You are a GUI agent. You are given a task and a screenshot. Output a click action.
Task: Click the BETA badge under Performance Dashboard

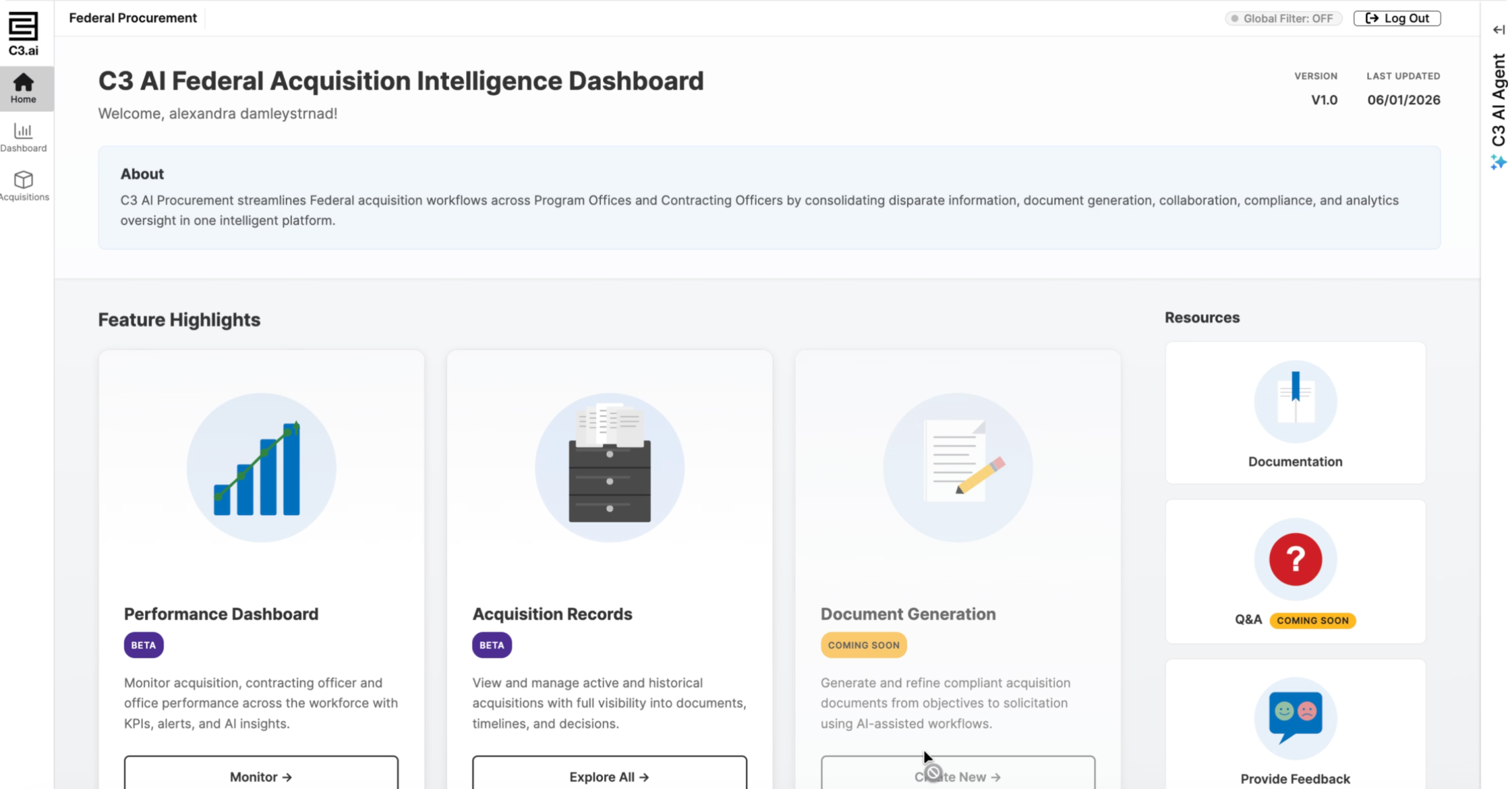coord(143,645)
